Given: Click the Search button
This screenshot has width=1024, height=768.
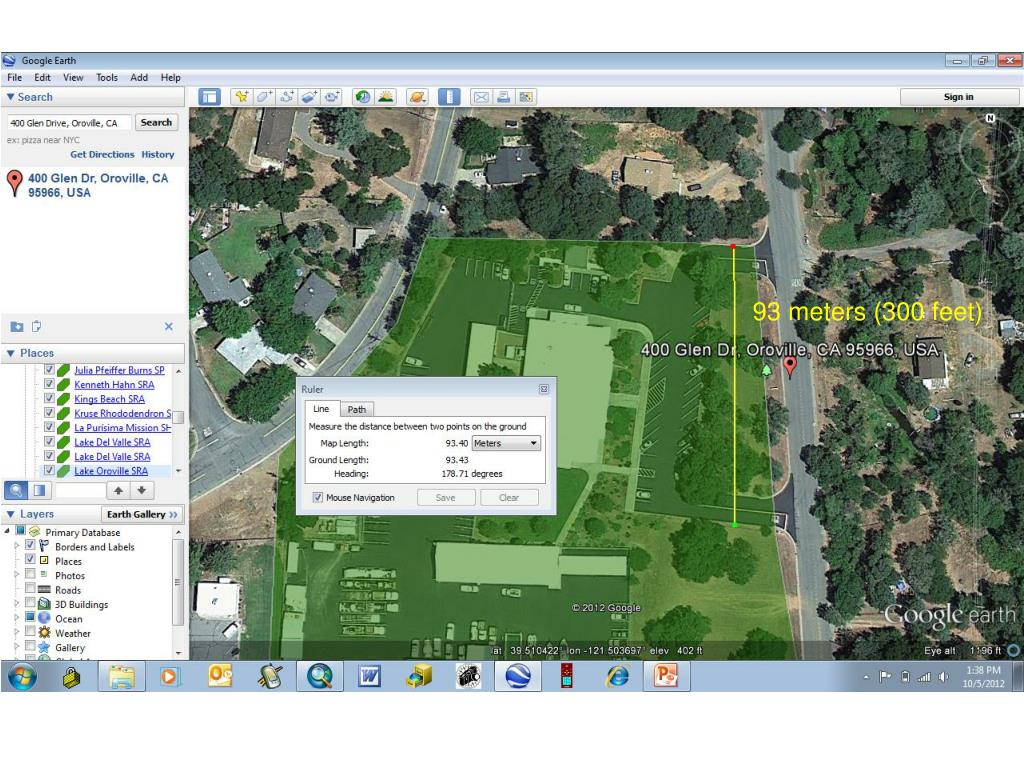Looking at the screenshot, I should click(156, 122).
